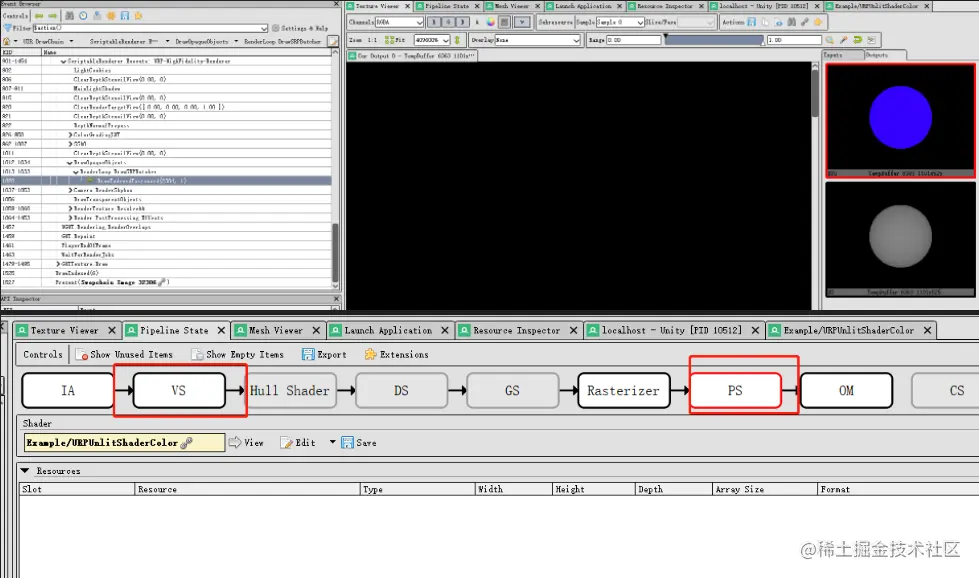Select the green flipped-Y axis icon
Screen dimensions: 979x578
coord(456,38)
